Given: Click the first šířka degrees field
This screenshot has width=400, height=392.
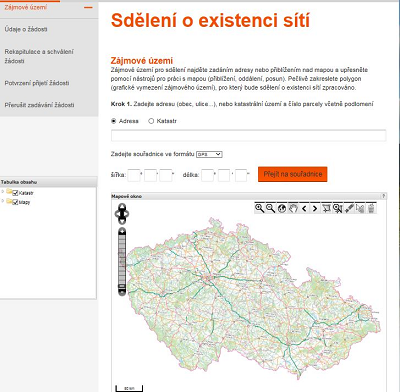Looking at the screenshot, I should pyautogui.click(x=134, y=175).
